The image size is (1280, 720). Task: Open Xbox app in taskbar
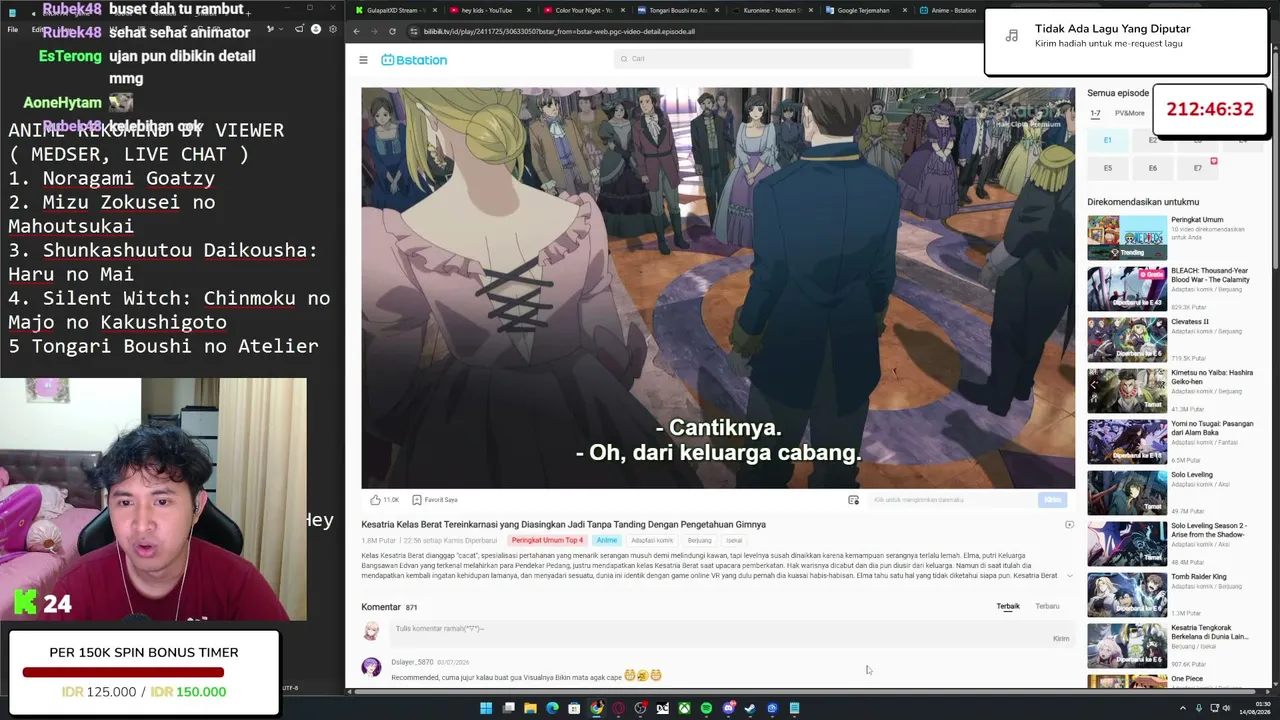(x=684, y=708)
